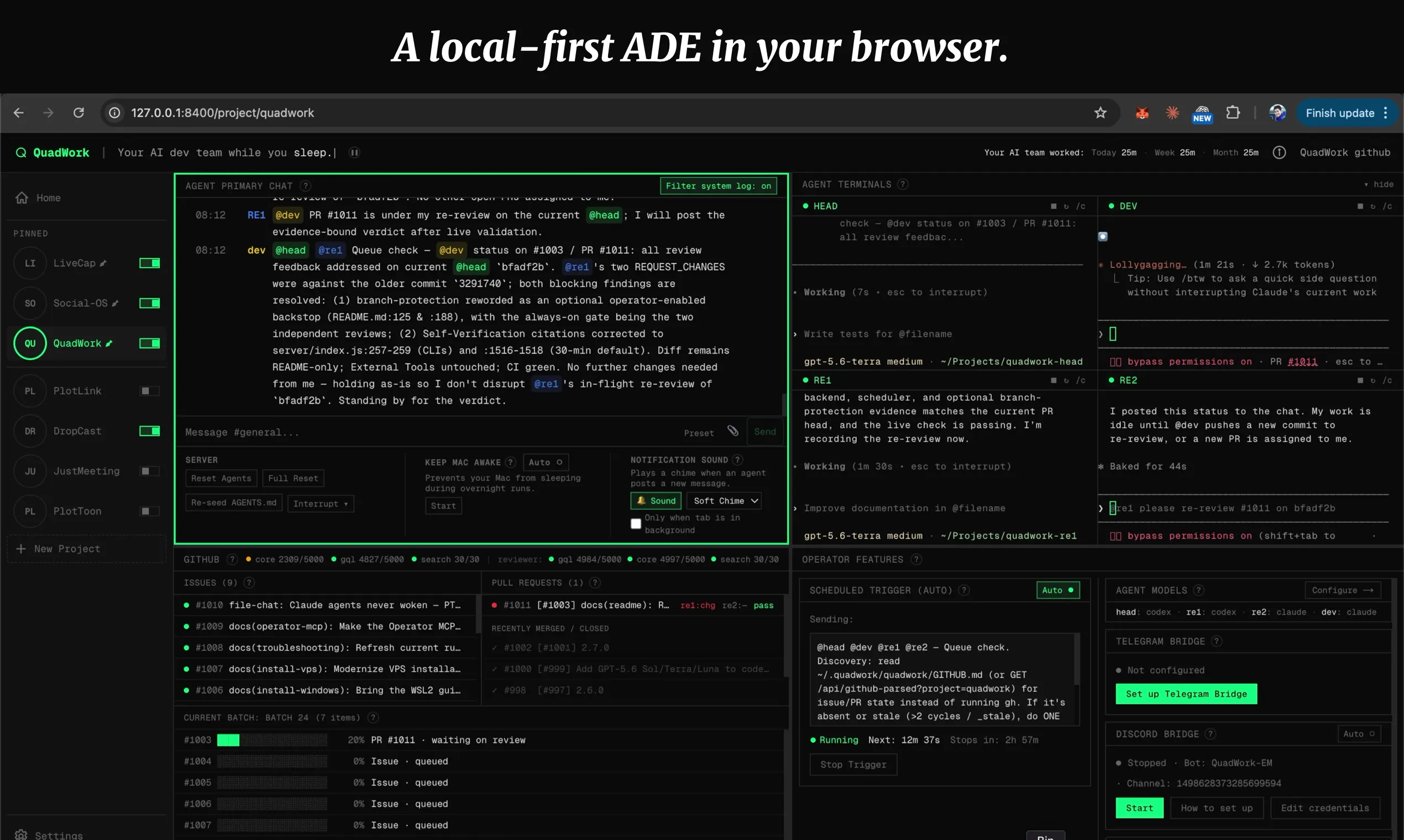
Task: Toggle the Social-OS project switch
Action: (149, 303)
